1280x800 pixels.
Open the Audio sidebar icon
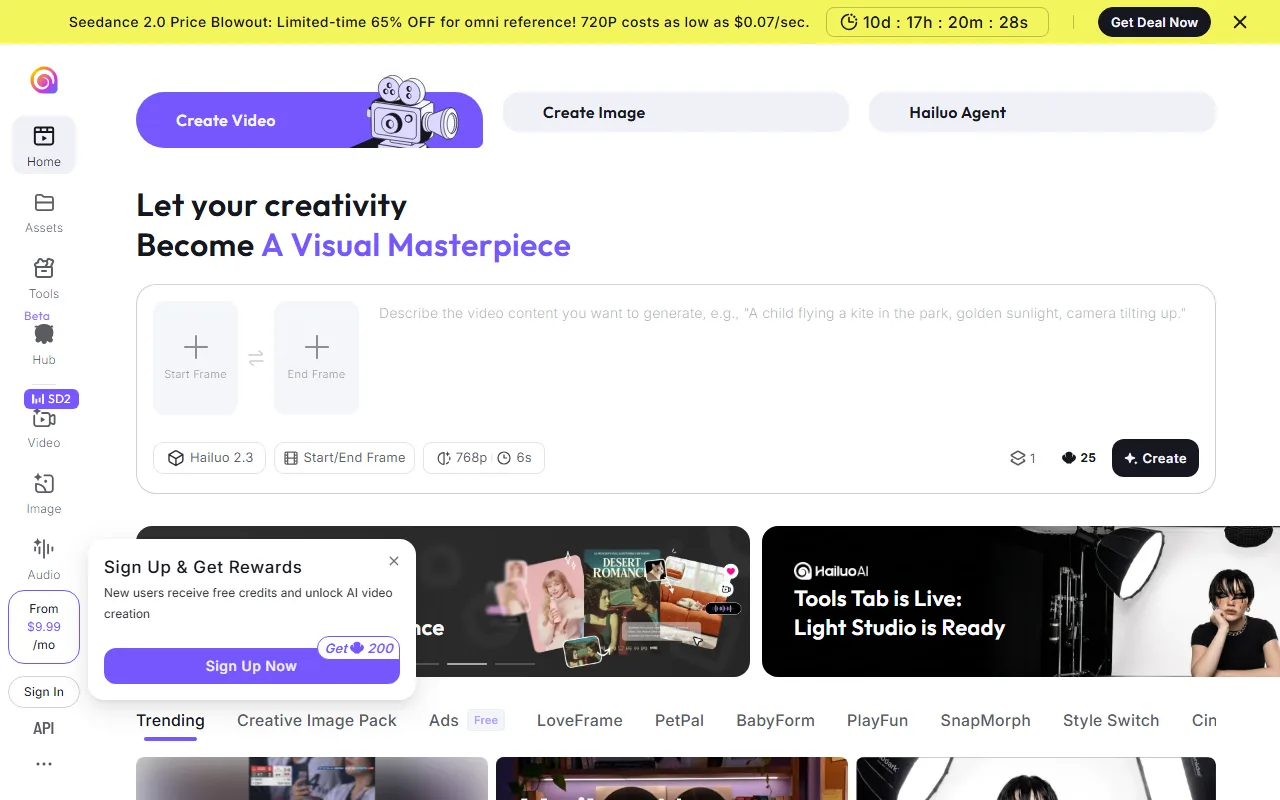(44, 548)
